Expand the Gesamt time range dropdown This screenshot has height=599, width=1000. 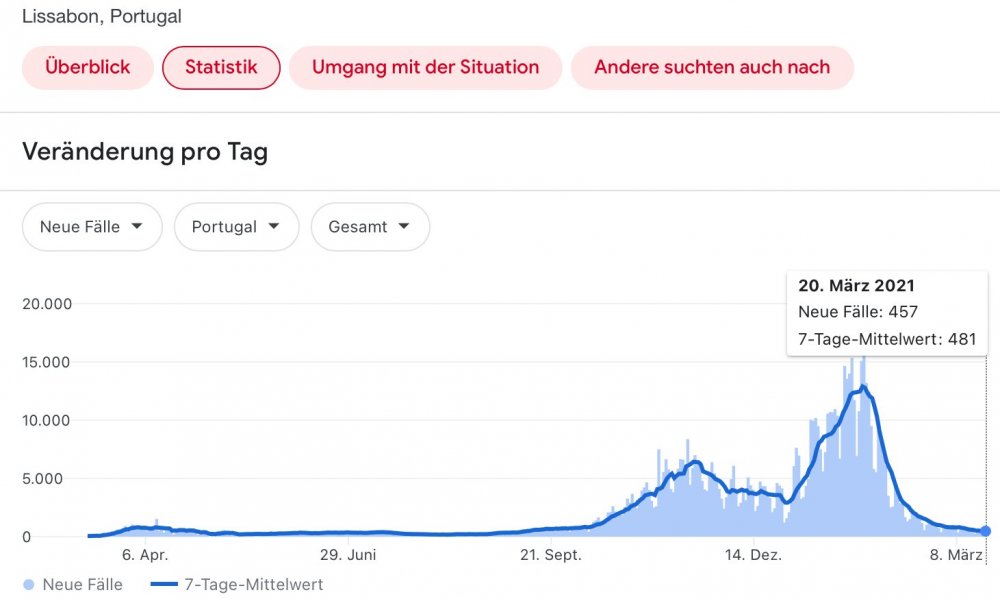point(370,227)
